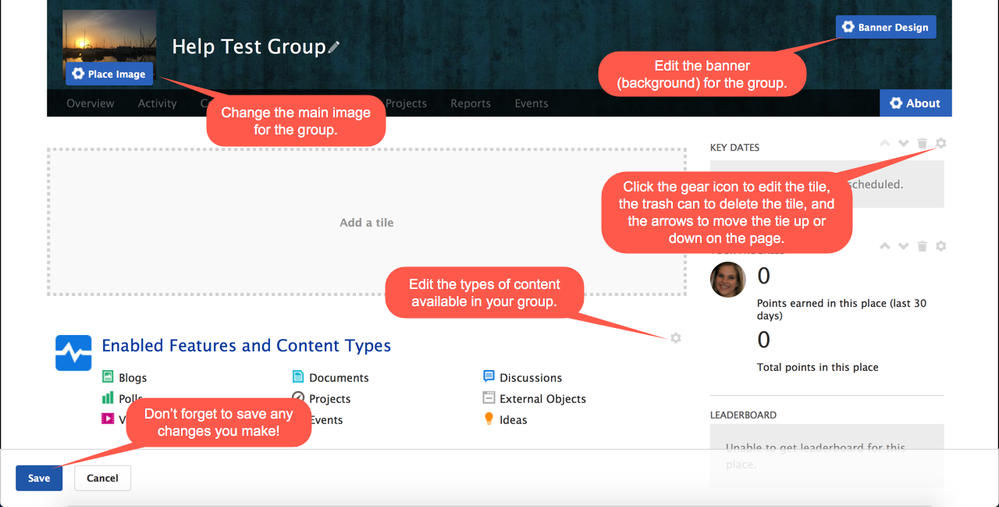The width and height of the screenshot is (999, 507).
Task: Move the Key Dates tile down
Action: (903, 144)
